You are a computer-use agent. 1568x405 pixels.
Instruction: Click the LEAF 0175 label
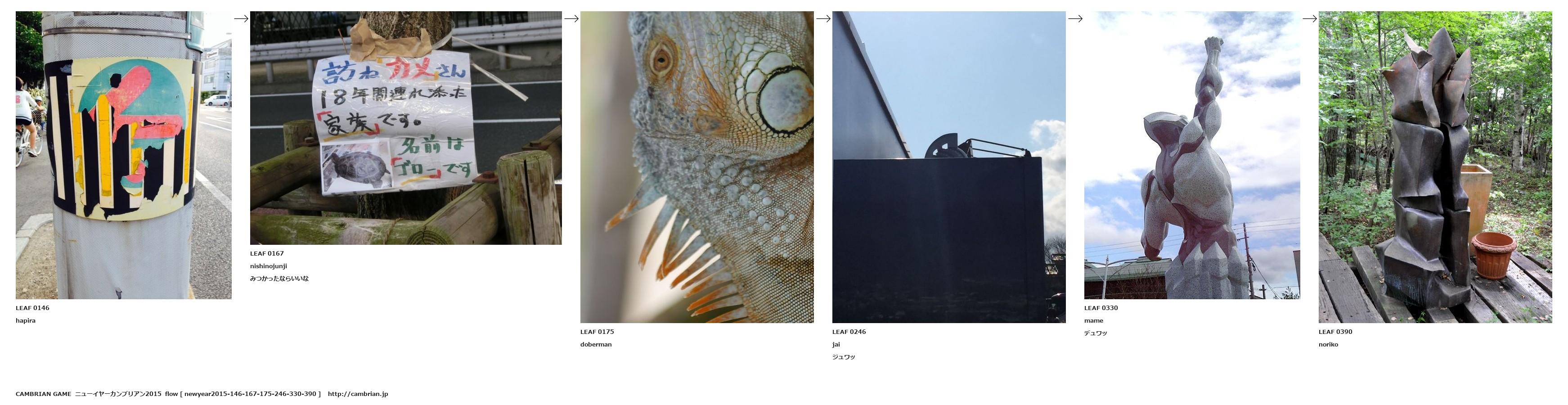pos(597,332)
